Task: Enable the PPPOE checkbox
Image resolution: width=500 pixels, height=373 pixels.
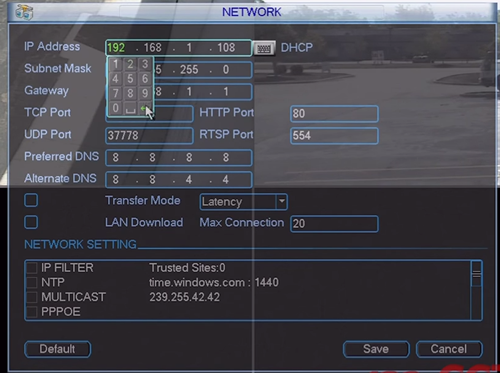Action: tap(32, 312)
